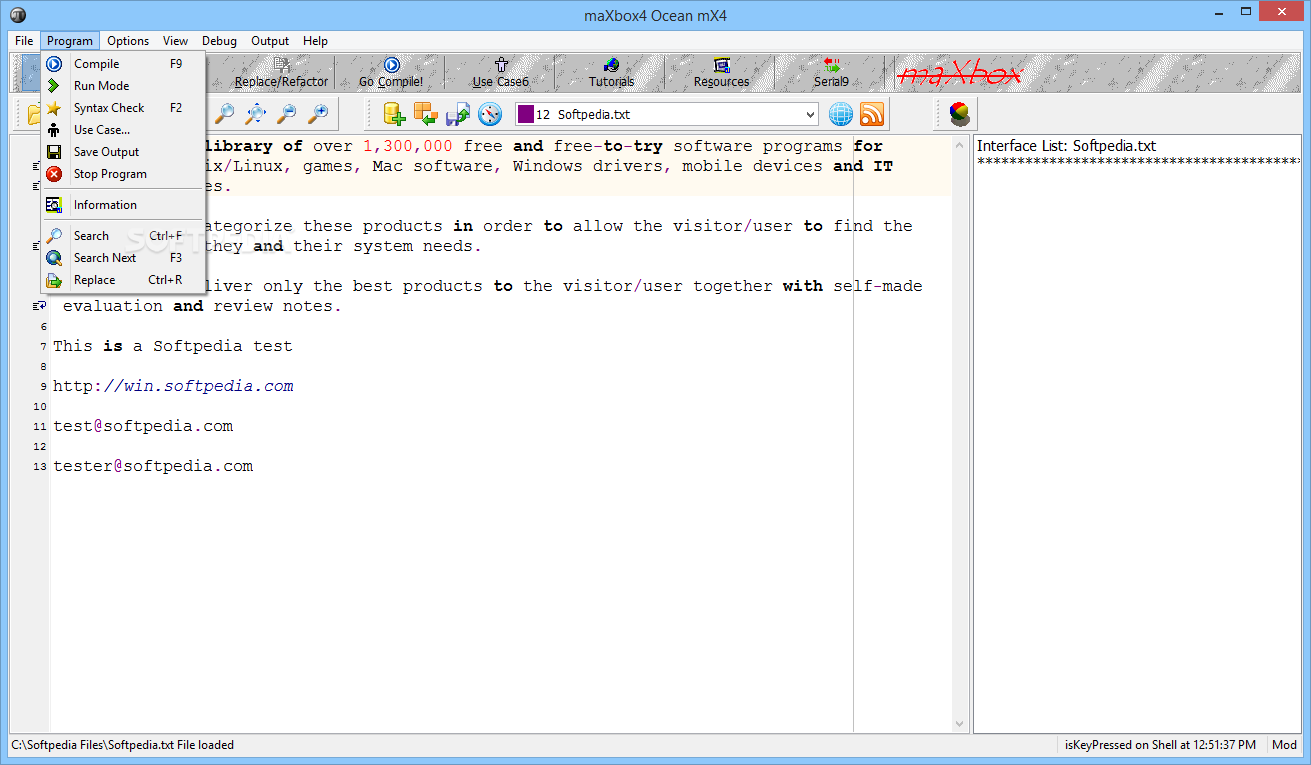This screenshot has height=765, width=1311.
Task: Click test@softpedia.com on line 11
Action: [143, 426]
